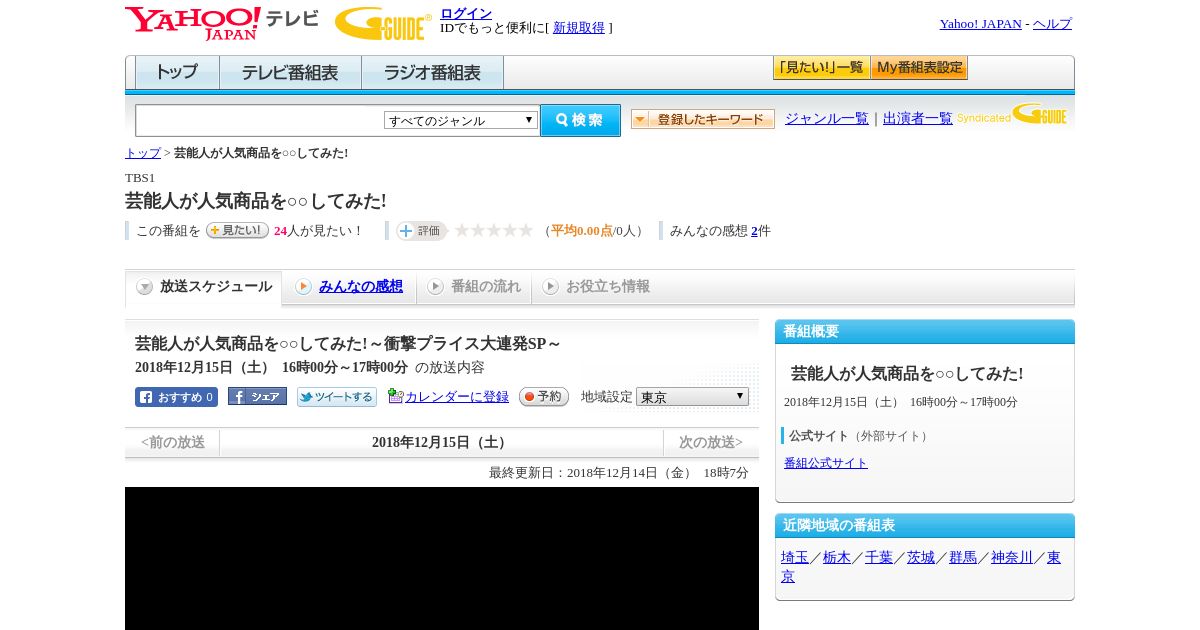Screen dimensions: 1200x630
Task: Select the 番組の流れ tab
Action: coord(474,287)
